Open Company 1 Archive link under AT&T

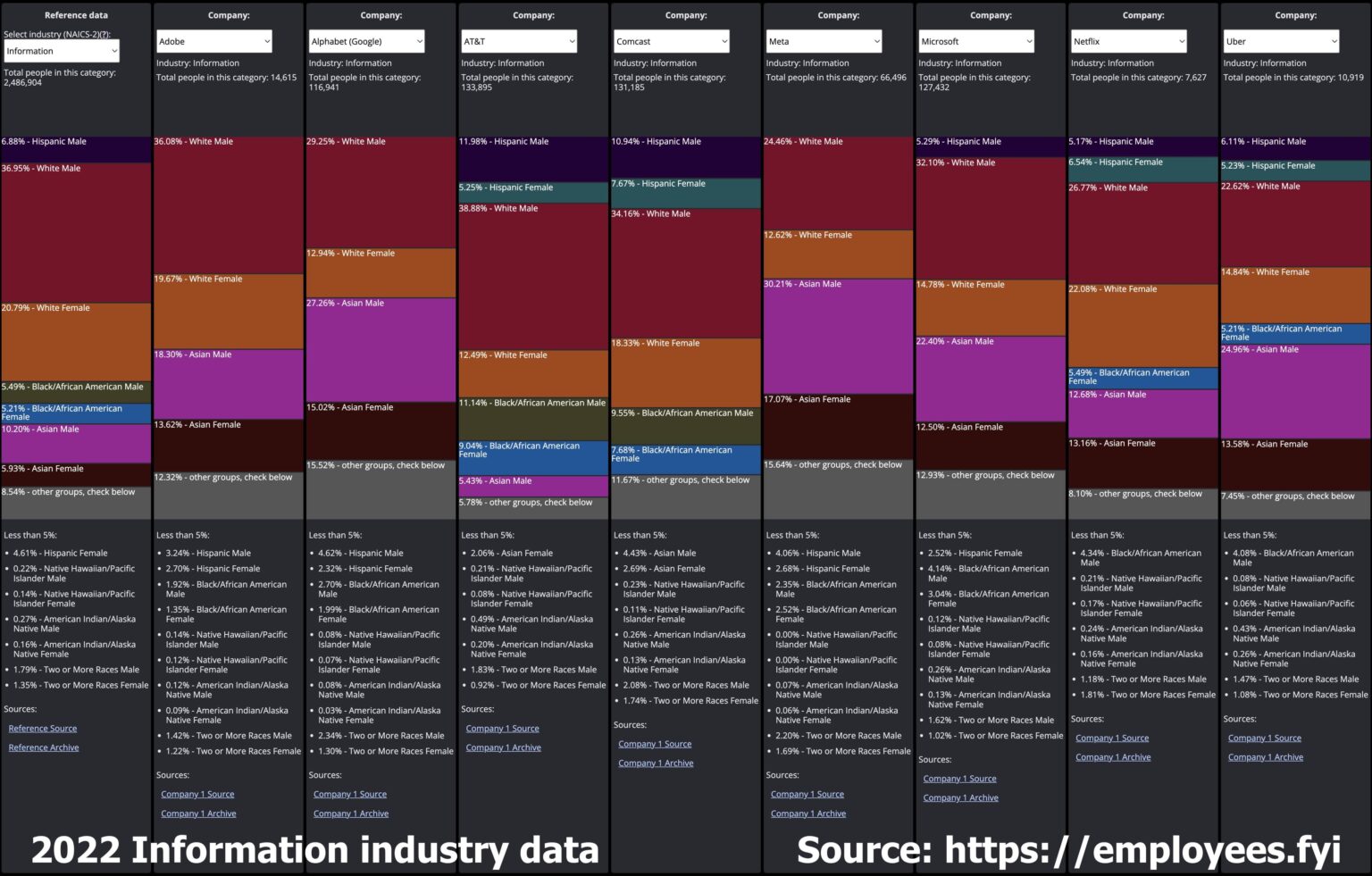pos(503,747)
